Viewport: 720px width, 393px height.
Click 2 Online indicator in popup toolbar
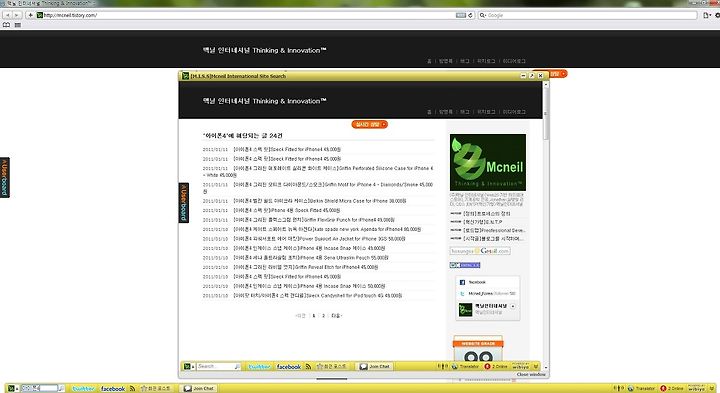point(496,366)
